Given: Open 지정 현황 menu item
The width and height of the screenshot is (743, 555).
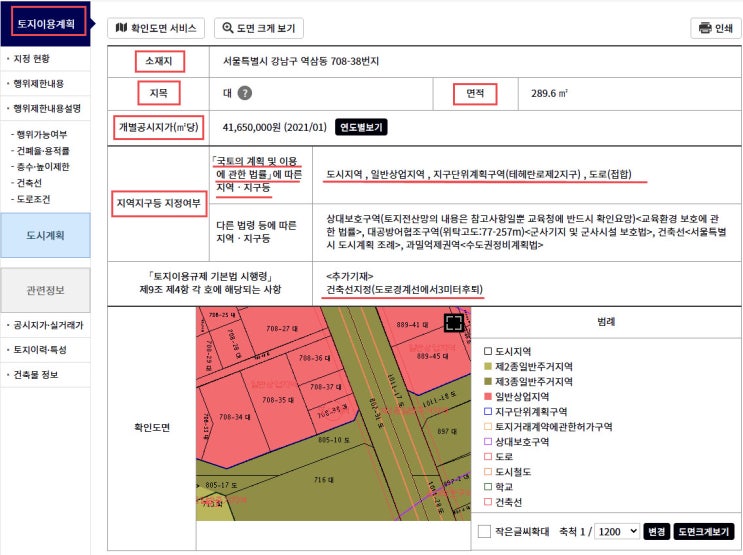Looking at the screenshot, I should [x=45, y=59].
